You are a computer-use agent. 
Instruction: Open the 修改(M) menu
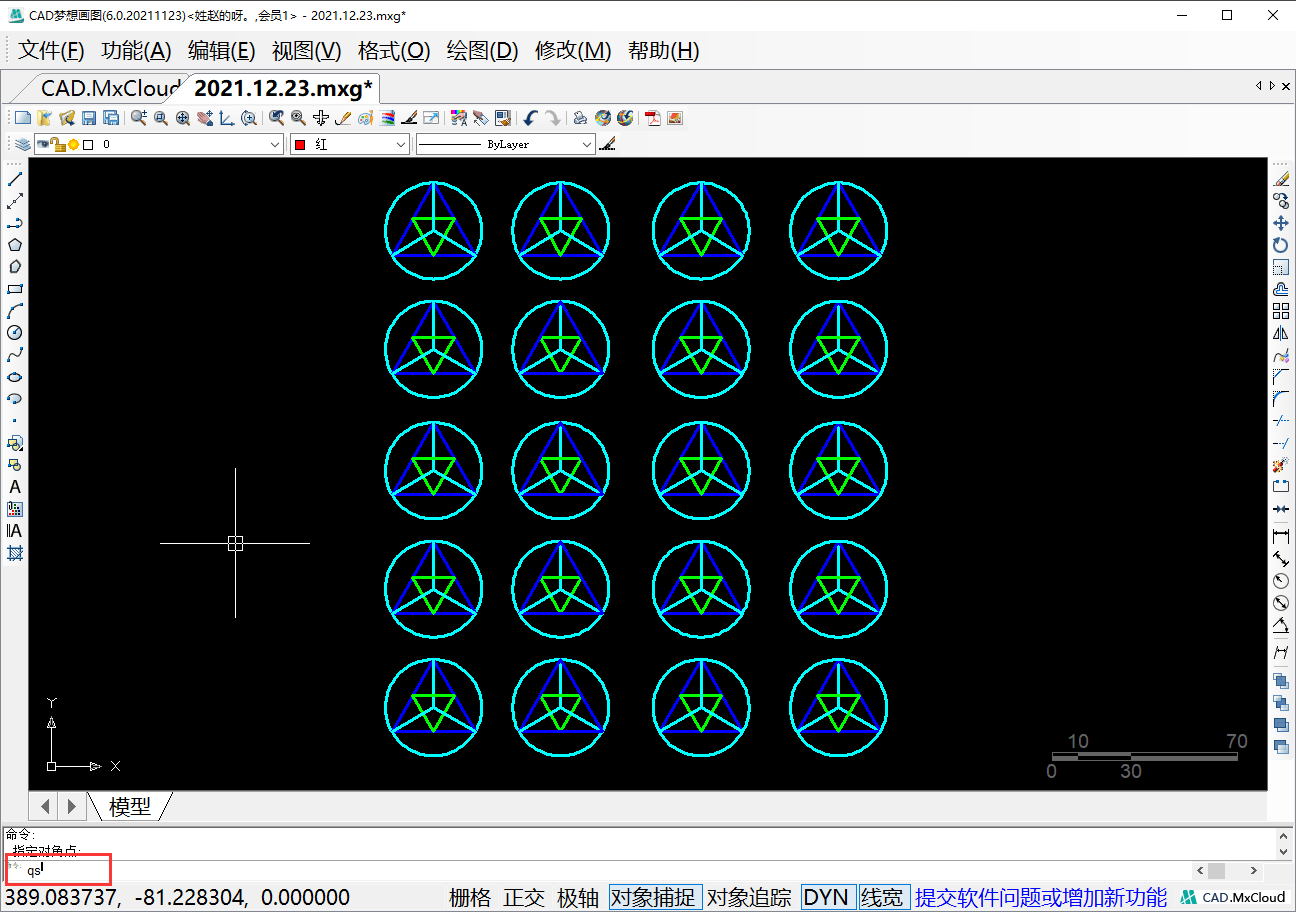[x=573, y=51]
